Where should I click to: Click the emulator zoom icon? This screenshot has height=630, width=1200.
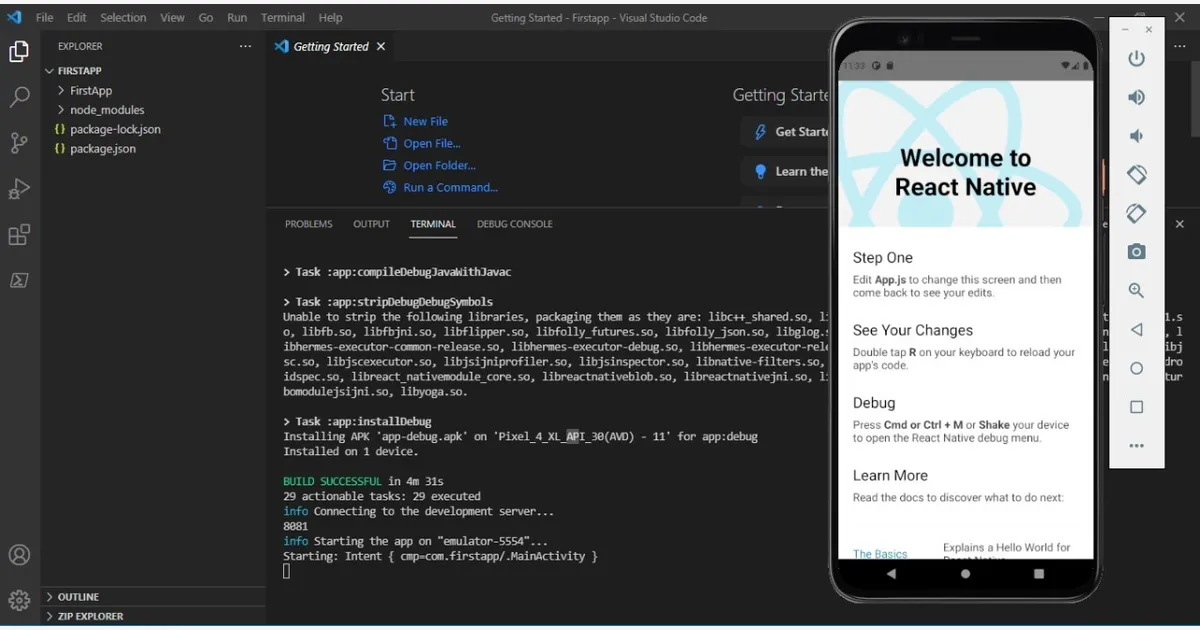coord(1136,290)
